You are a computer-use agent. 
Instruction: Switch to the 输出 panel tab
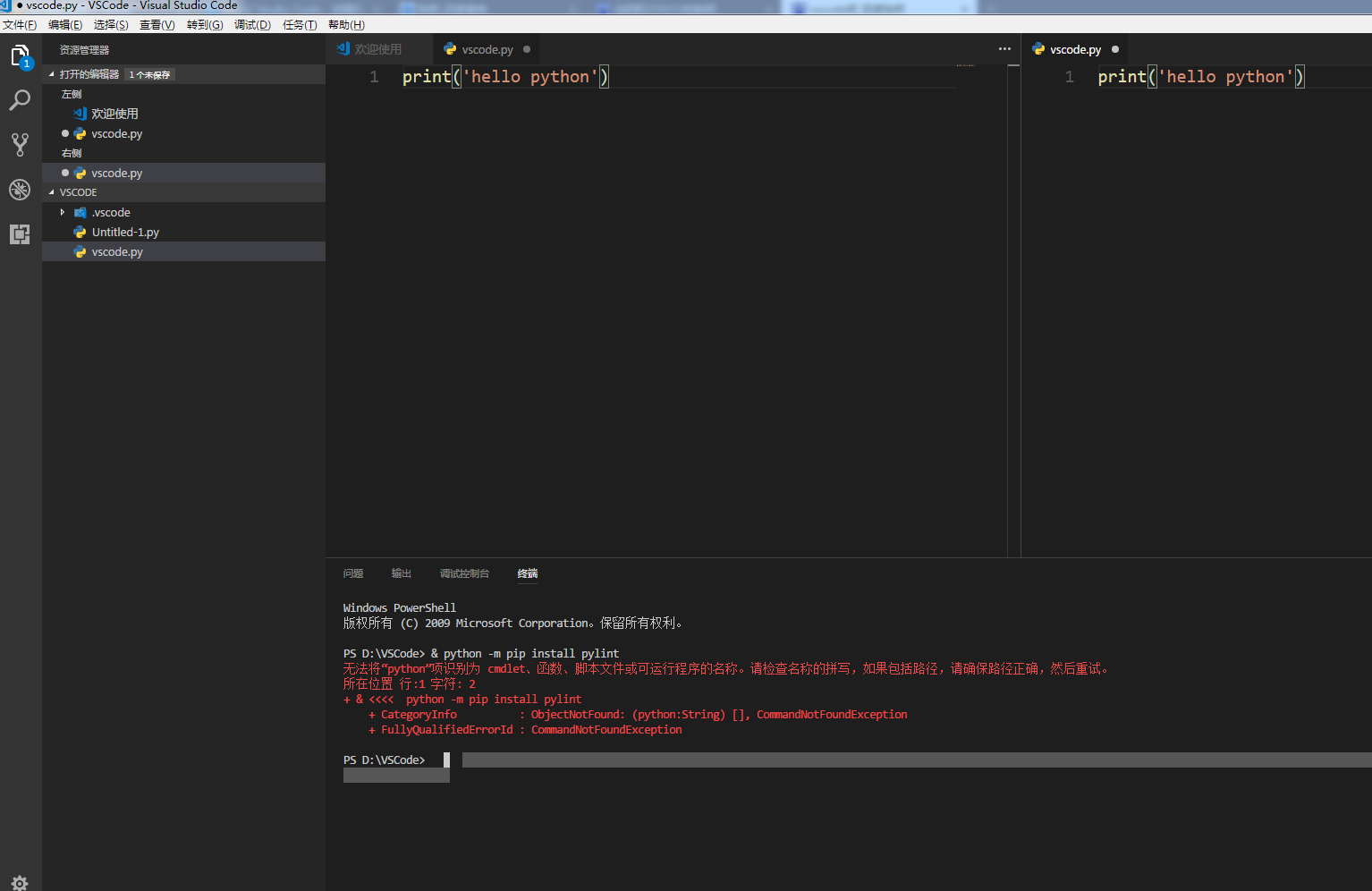(x=402, y=573)
